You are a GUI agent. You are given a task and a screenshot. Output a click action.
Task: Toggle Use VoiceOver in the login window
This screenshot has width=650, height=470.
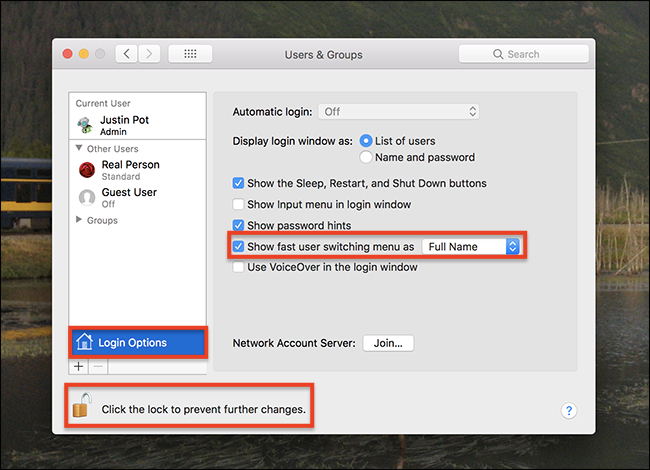[x=238, y=267]
